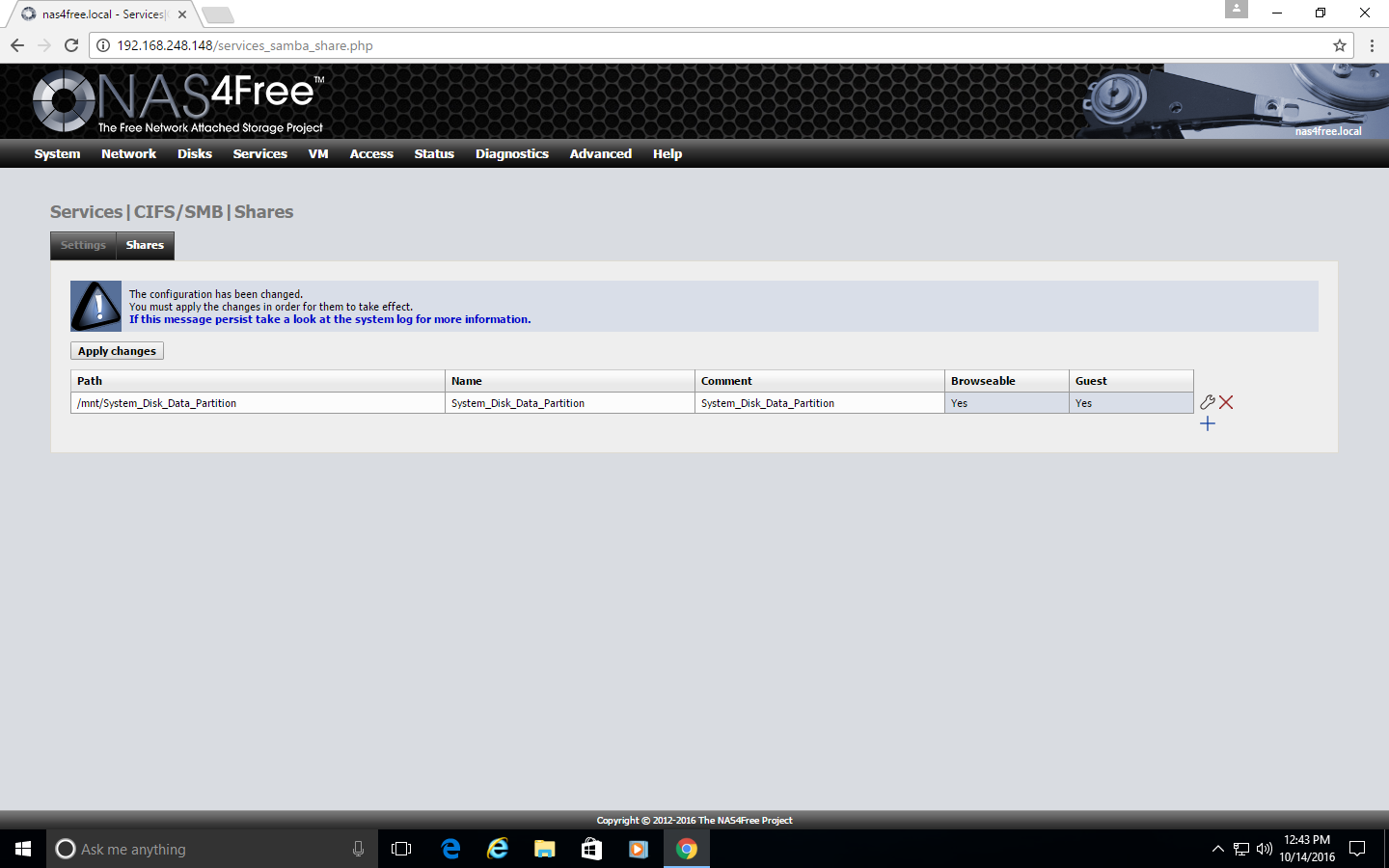The height and width of the screenshot is (868, 1389).
Task: Reload the page in Chrome
Action: pyautogui.click(x=71, y=45)
